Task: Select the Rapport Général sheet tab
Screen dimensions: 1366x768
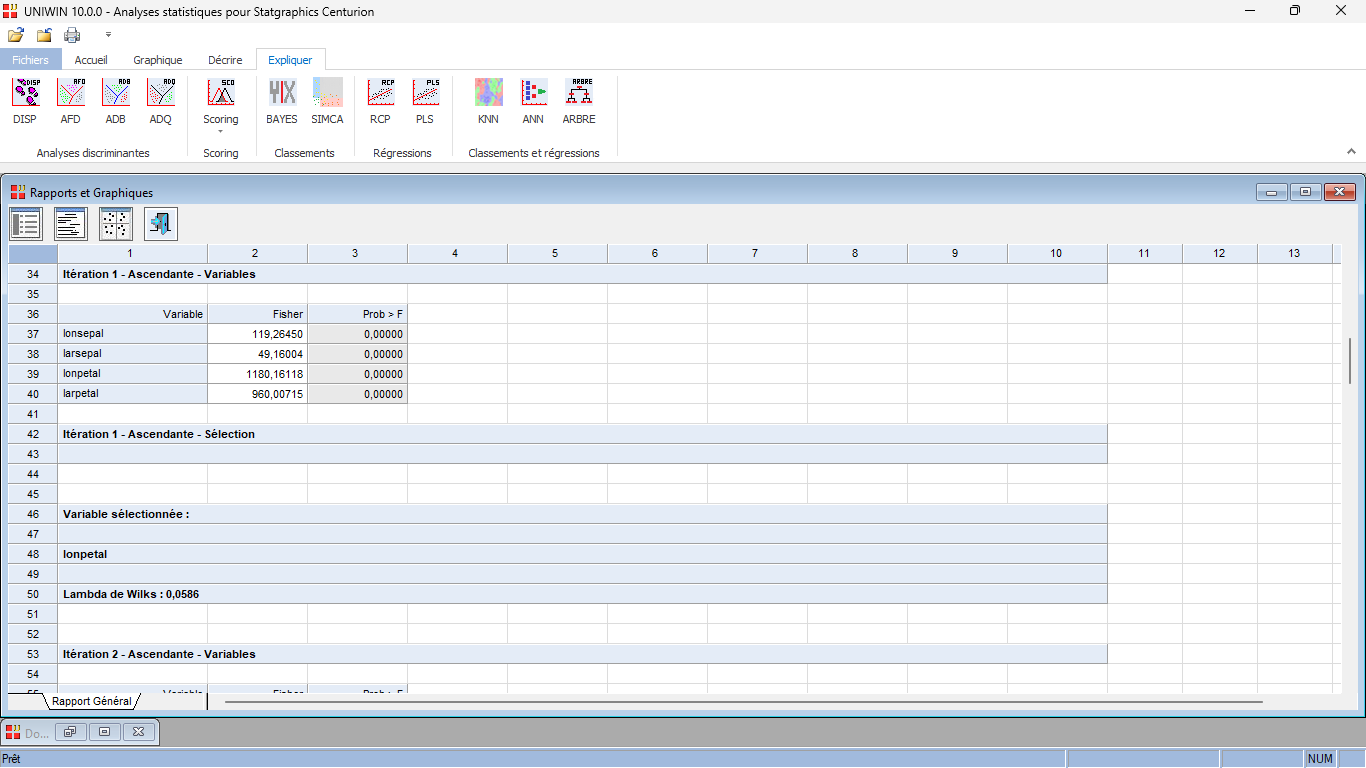Action: [92, 701]
